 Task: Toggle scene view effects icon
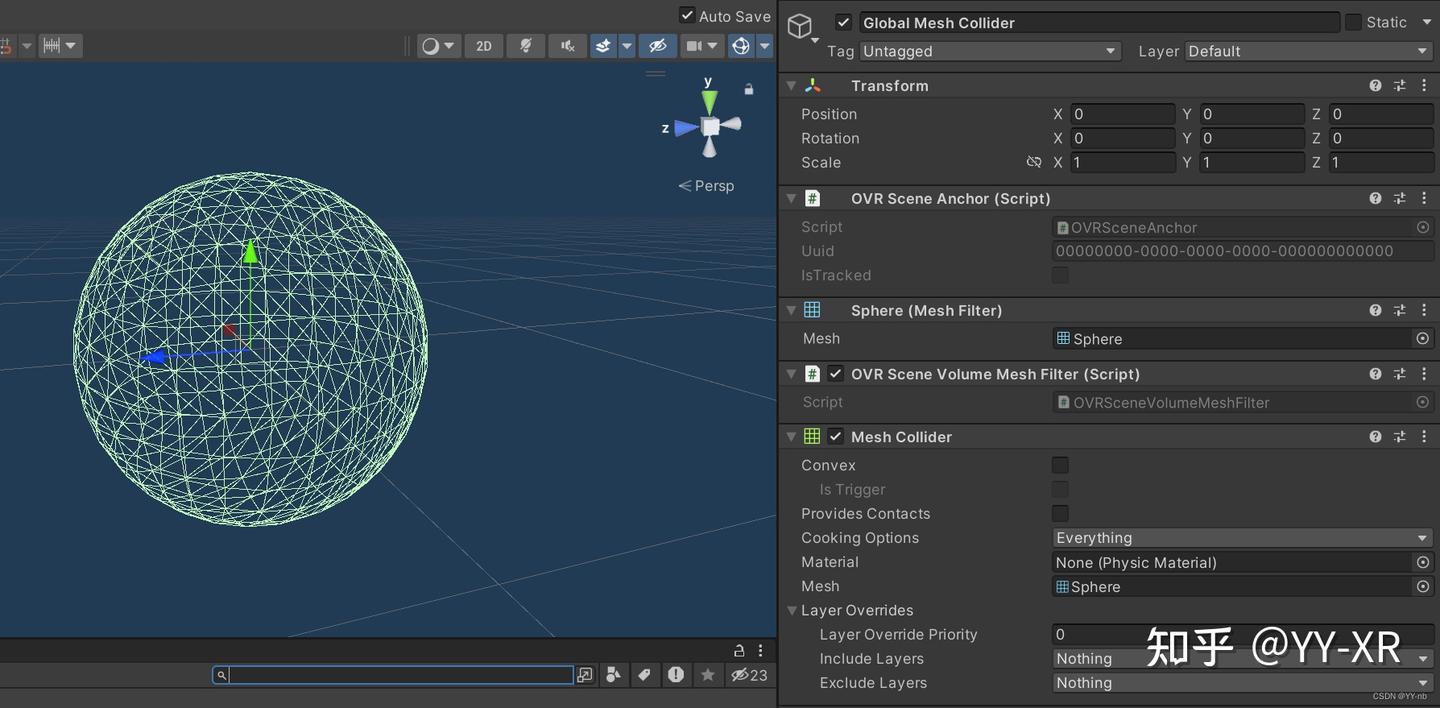(x=602, y=45)
